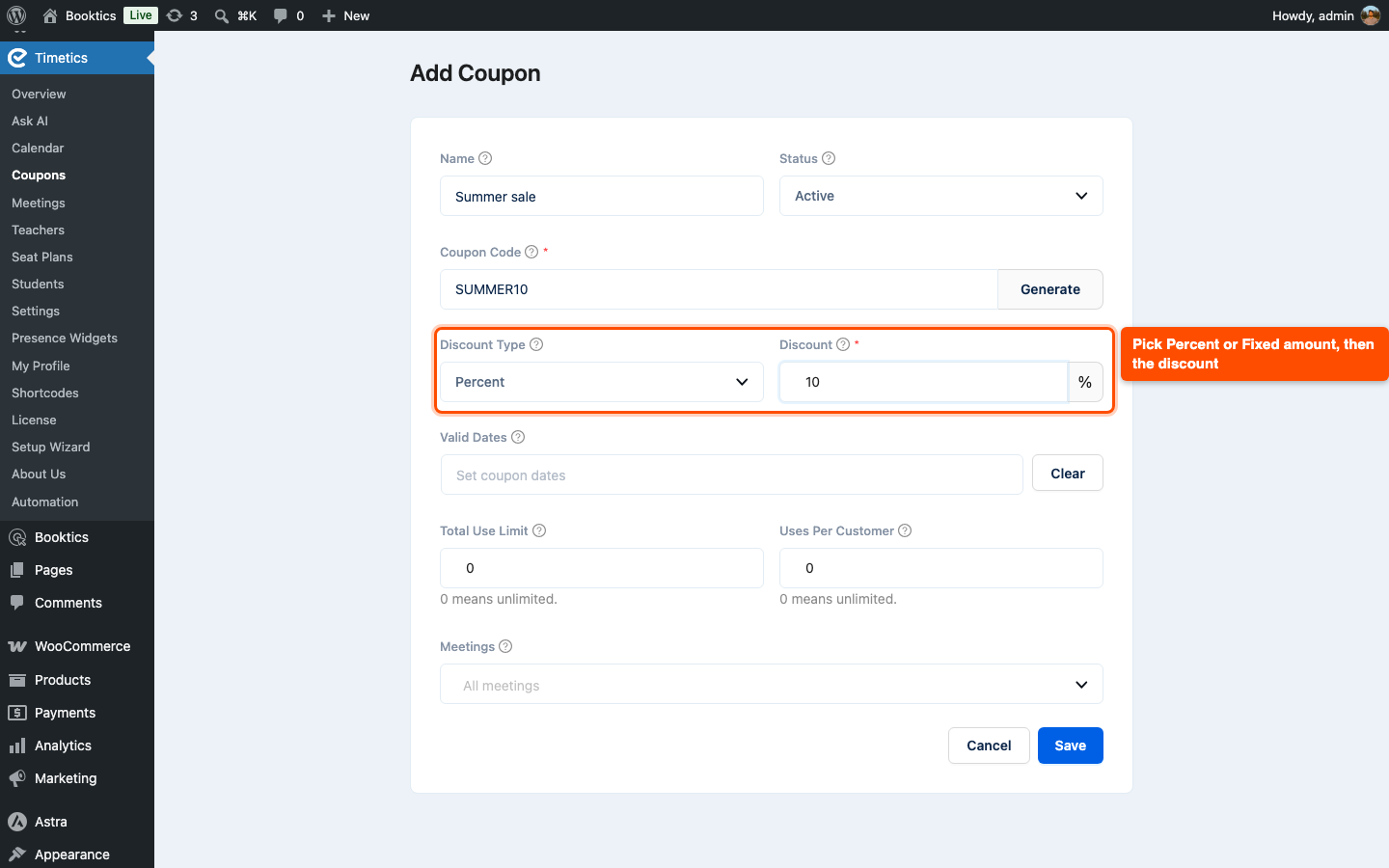This screenshot has height=868, width=1389.
Task: Open the WordPress logo menu
Action: pos(16,15)
